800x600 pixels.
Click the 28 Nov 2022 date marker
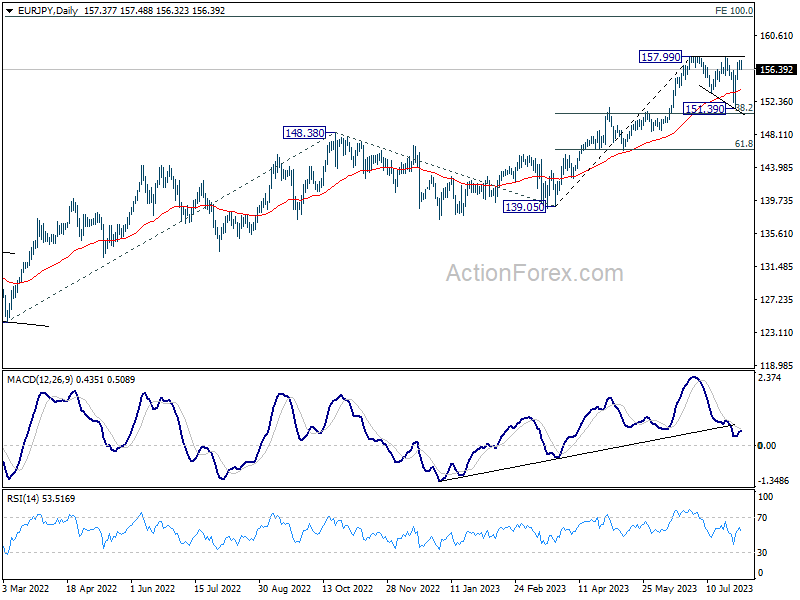pos(413,588)
